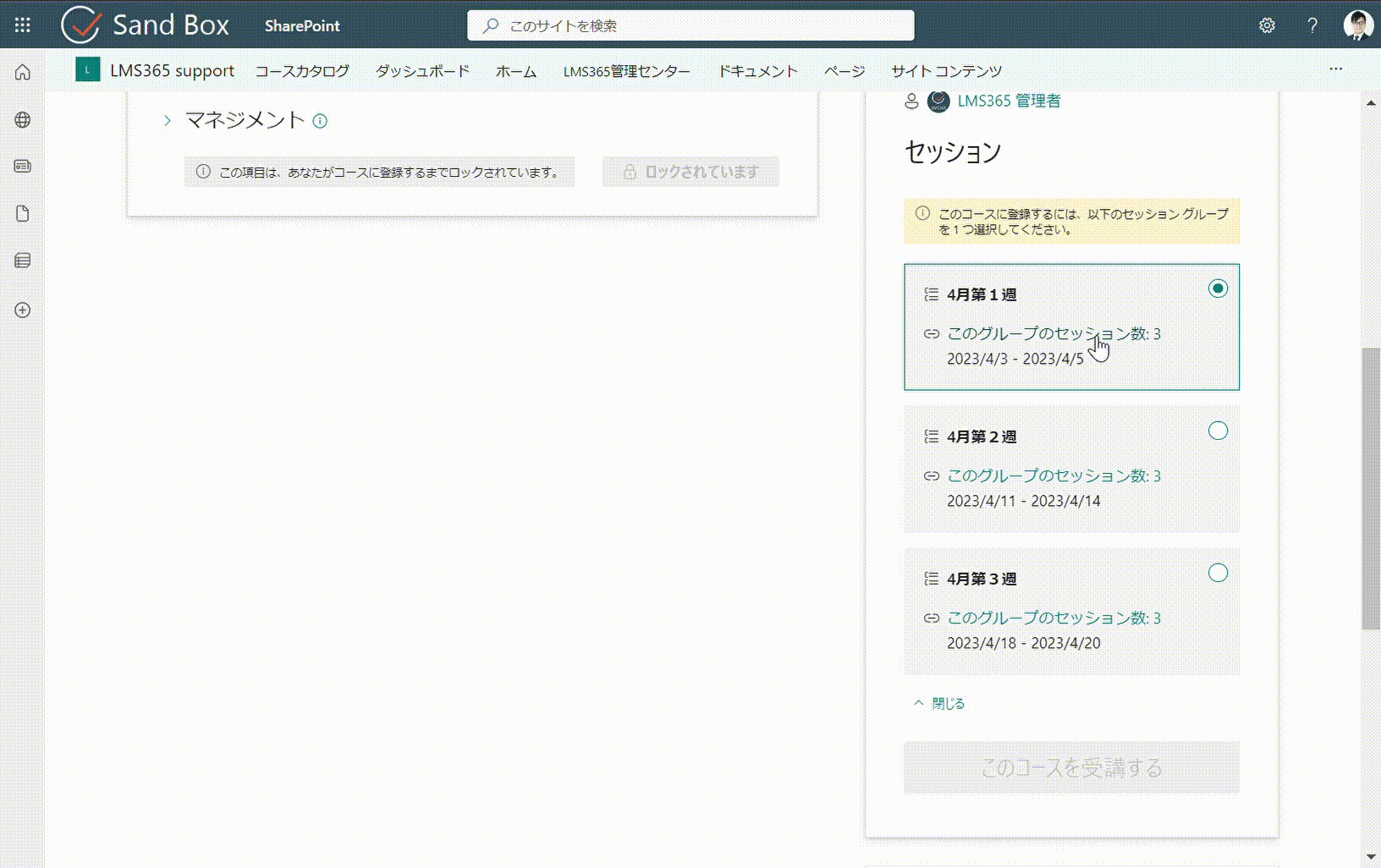The width and height of the screenshot is (1381, 868).
Task: Collapse session list with 閉じる
Action: (x=939, y=703)
